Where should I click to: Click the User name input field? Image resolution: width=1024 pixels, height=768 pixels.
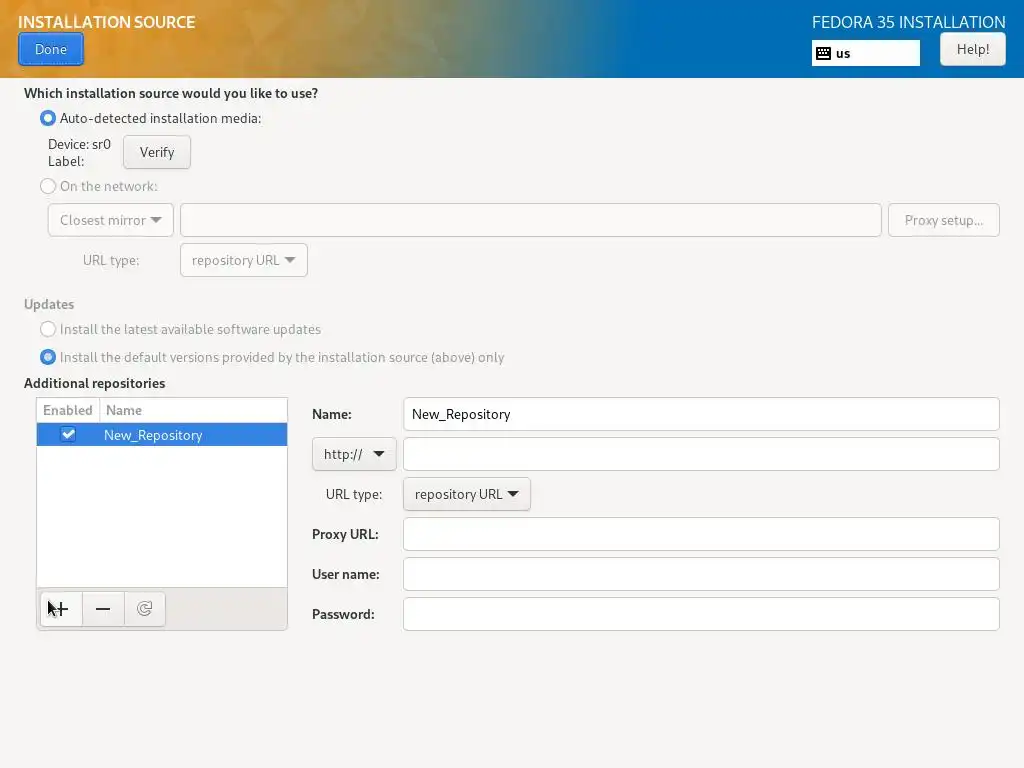701,574
